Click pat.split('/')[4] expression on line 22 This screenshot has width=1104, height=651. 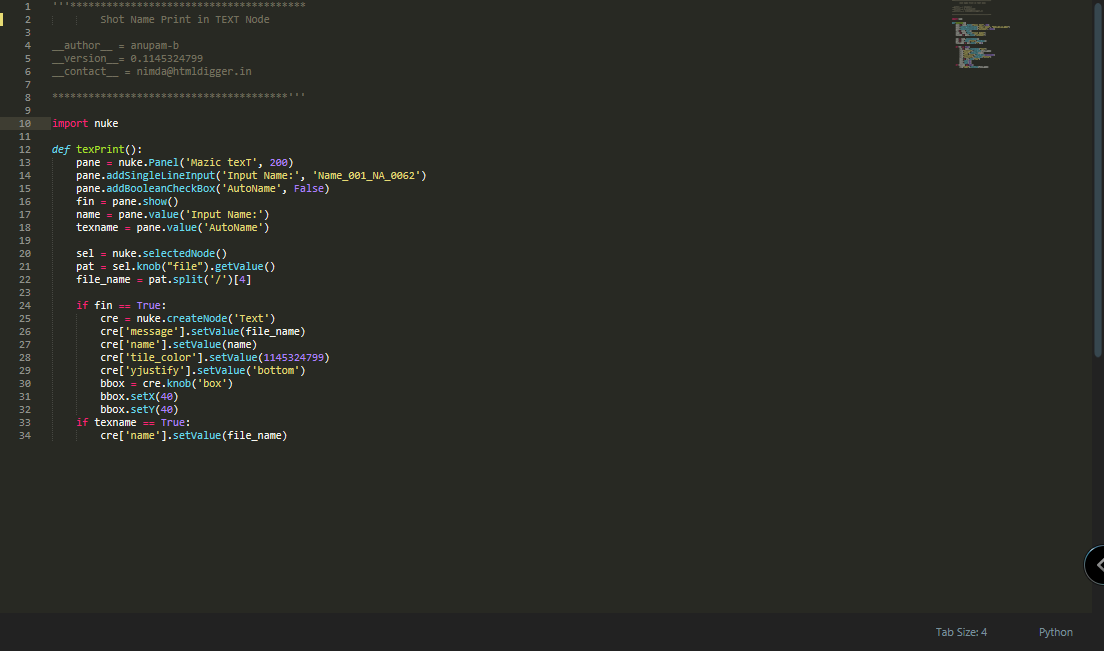tap(200, 279)
